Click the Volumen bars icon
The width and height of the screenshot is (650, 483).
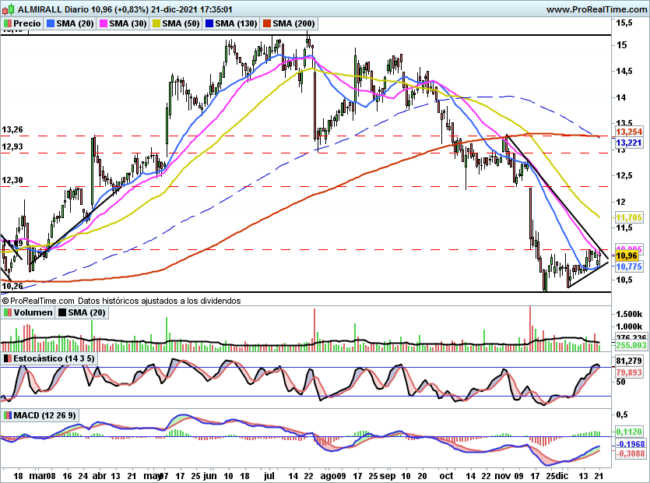(7, 313)
